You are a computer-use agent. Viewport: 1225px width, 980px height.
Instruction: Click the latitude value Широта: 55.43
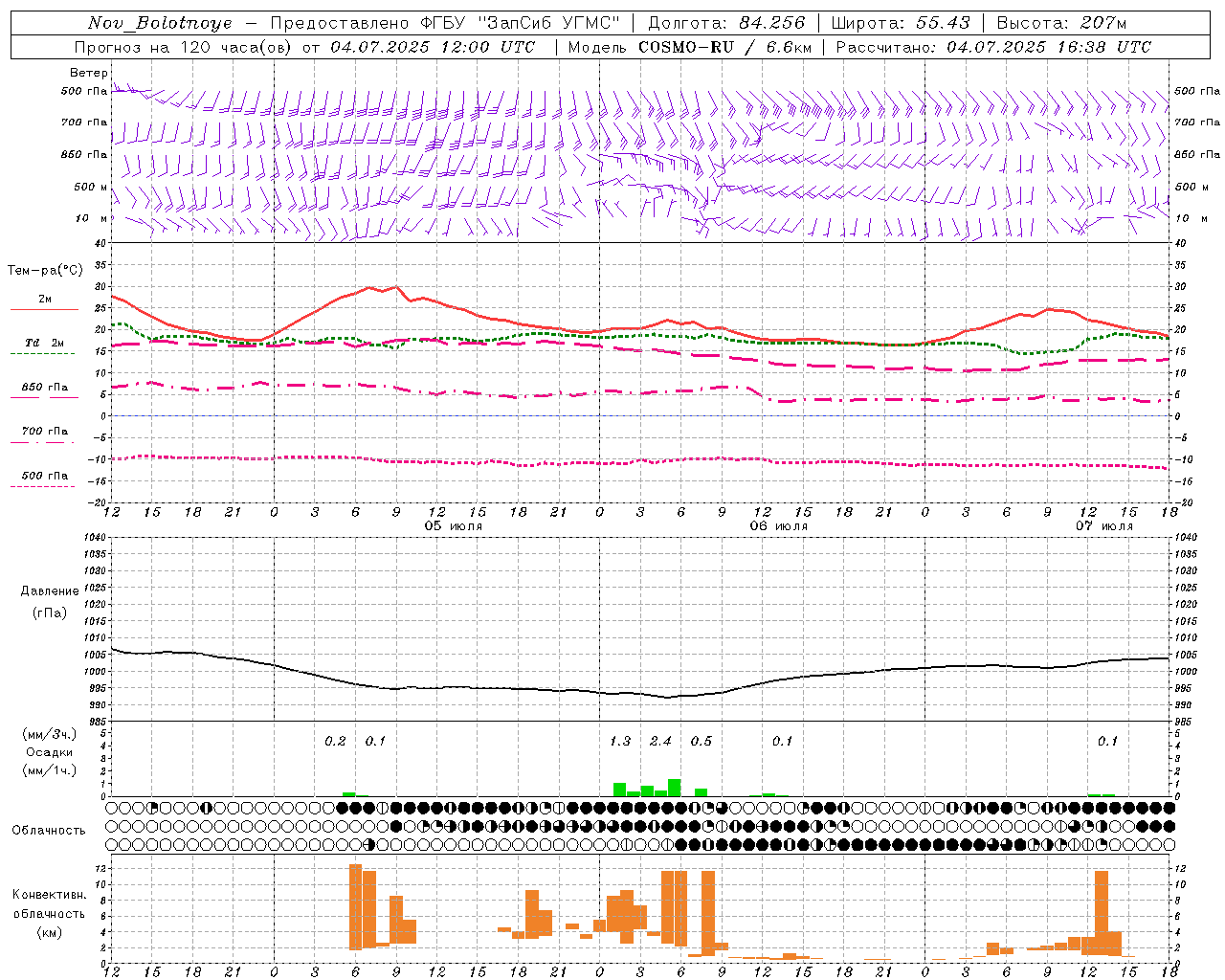pos(901,23)
